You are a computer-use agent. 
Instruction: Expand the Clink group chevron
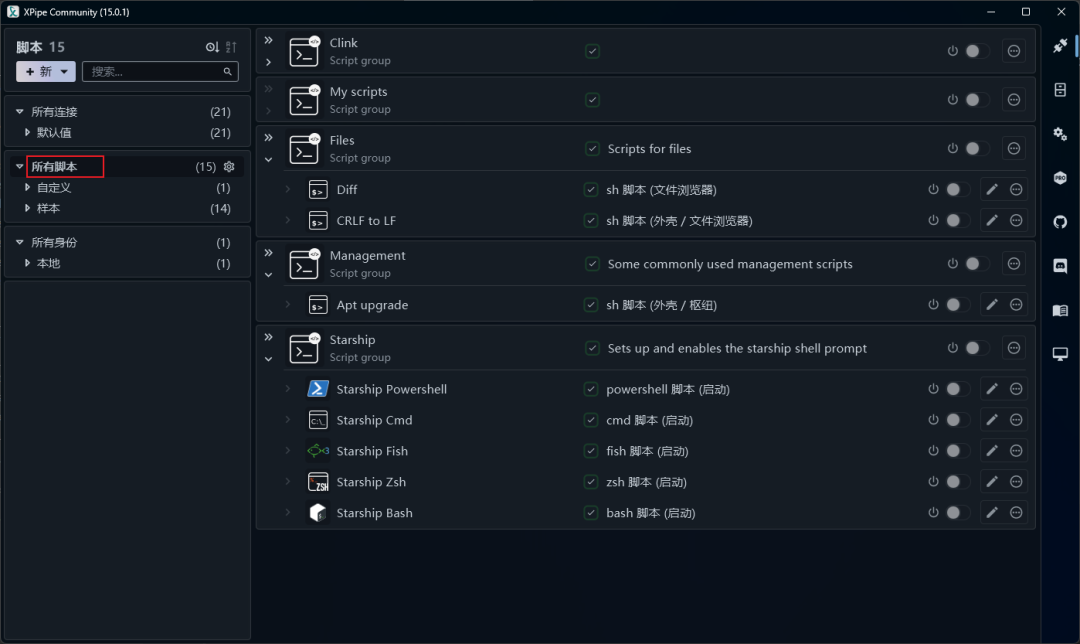[269, 62]
